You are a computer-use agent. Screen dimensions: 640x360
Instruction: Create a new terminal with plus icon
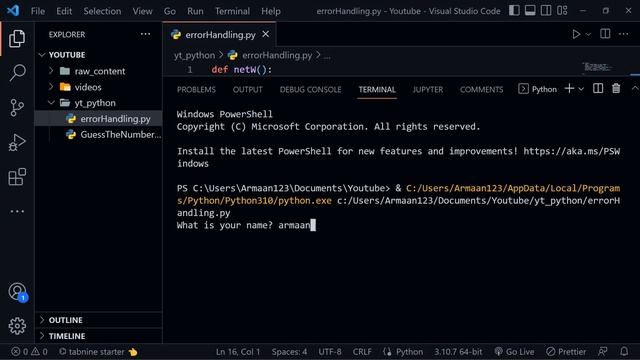569,89
